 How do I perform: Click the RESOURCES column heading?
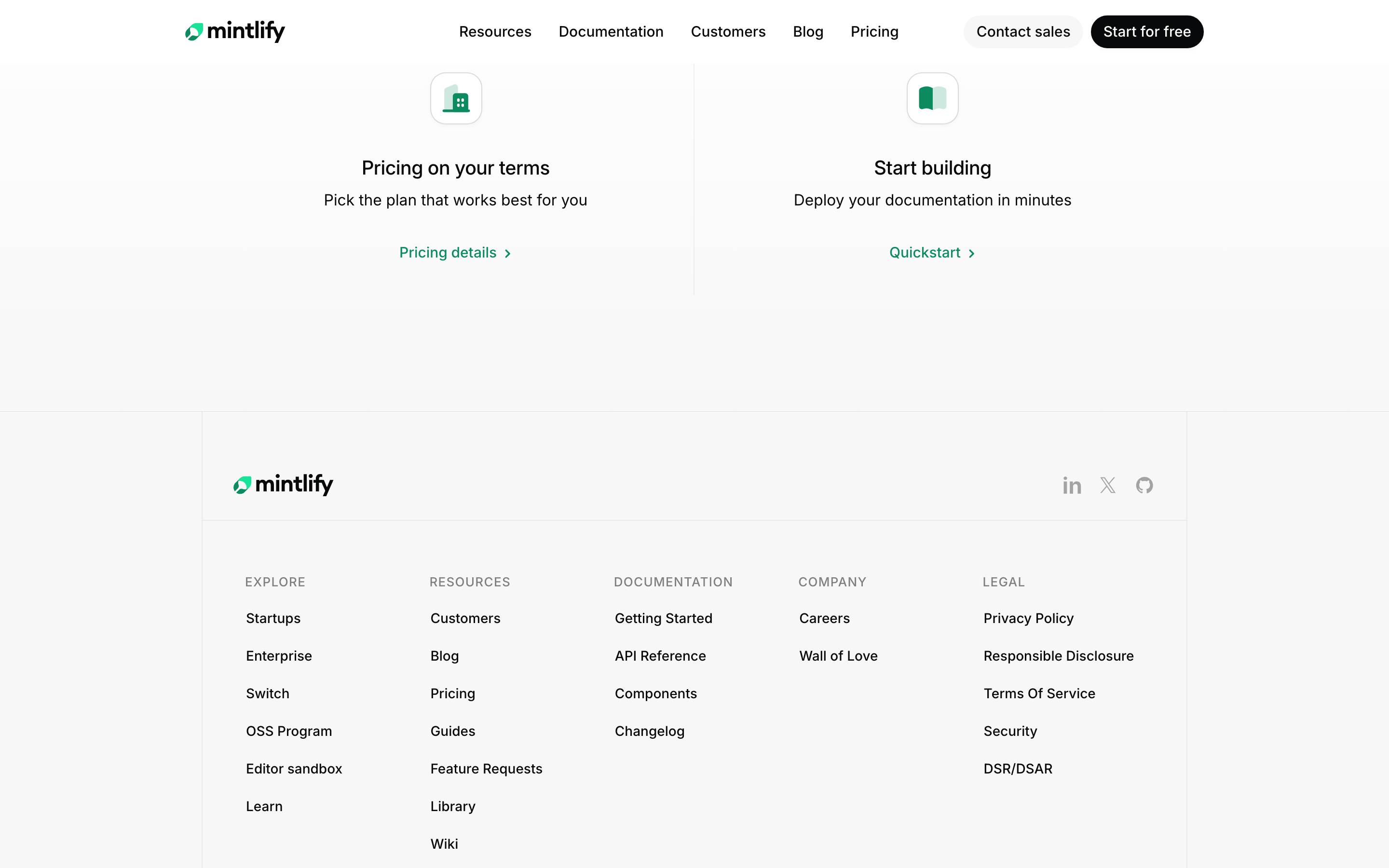(x=469, y=582)
